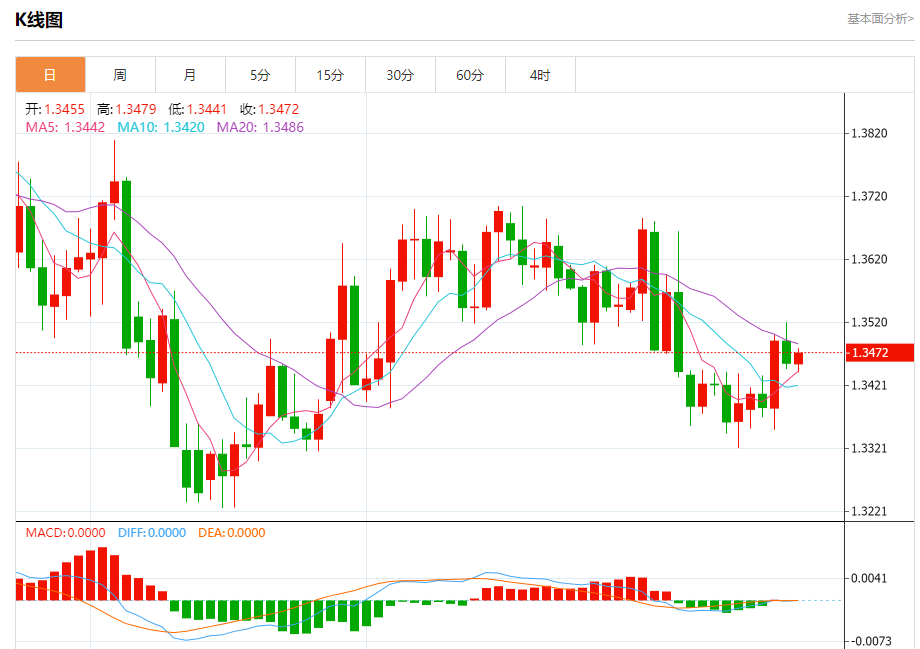The image size is (920, 649).
Task: Click the 1.3520 price axis label
Action: click(x=870, y=322)
